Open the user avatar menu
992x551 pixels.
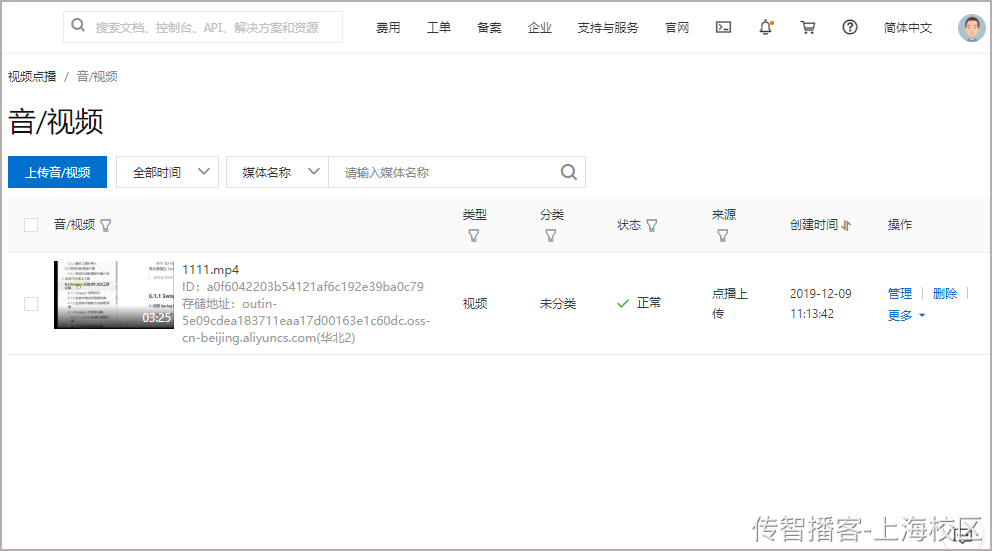[x=971, y=28]
